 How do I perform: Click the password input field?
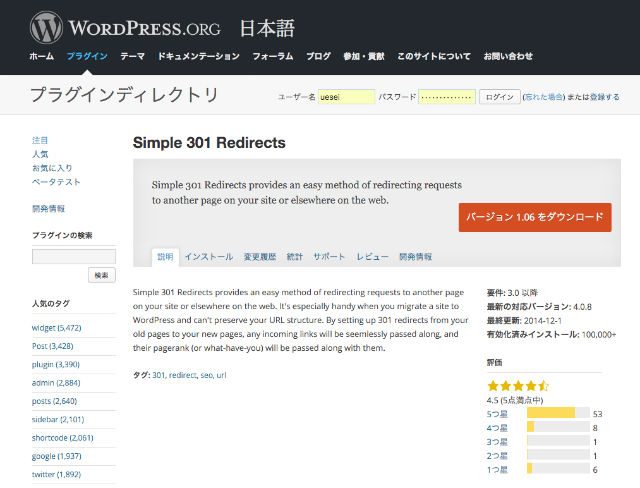click(447, 97)
